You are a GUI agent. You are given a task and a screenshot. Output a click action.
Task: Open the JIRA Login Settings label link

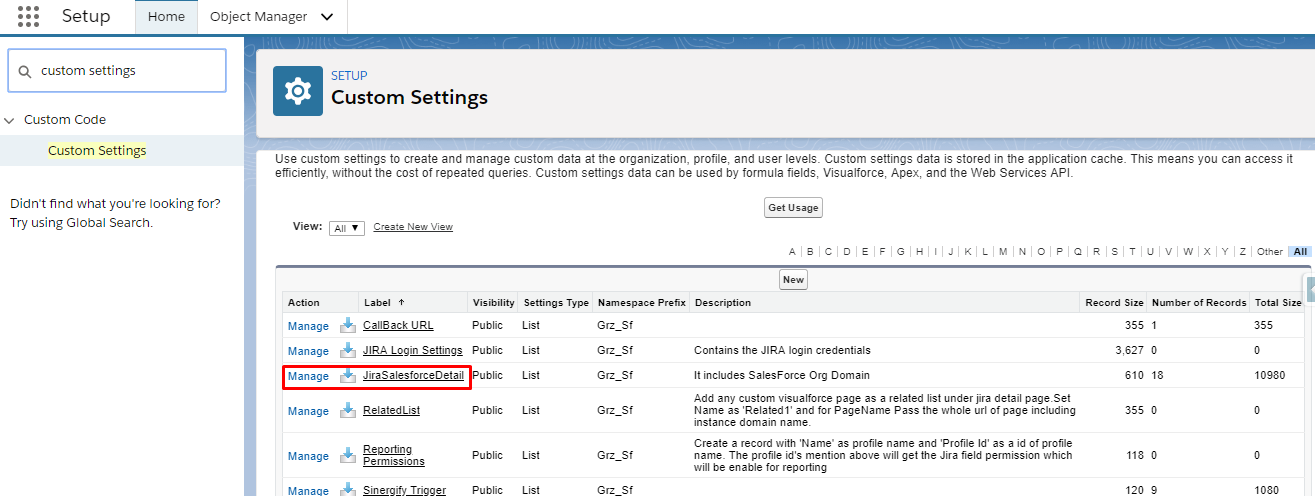click(413, 351)
